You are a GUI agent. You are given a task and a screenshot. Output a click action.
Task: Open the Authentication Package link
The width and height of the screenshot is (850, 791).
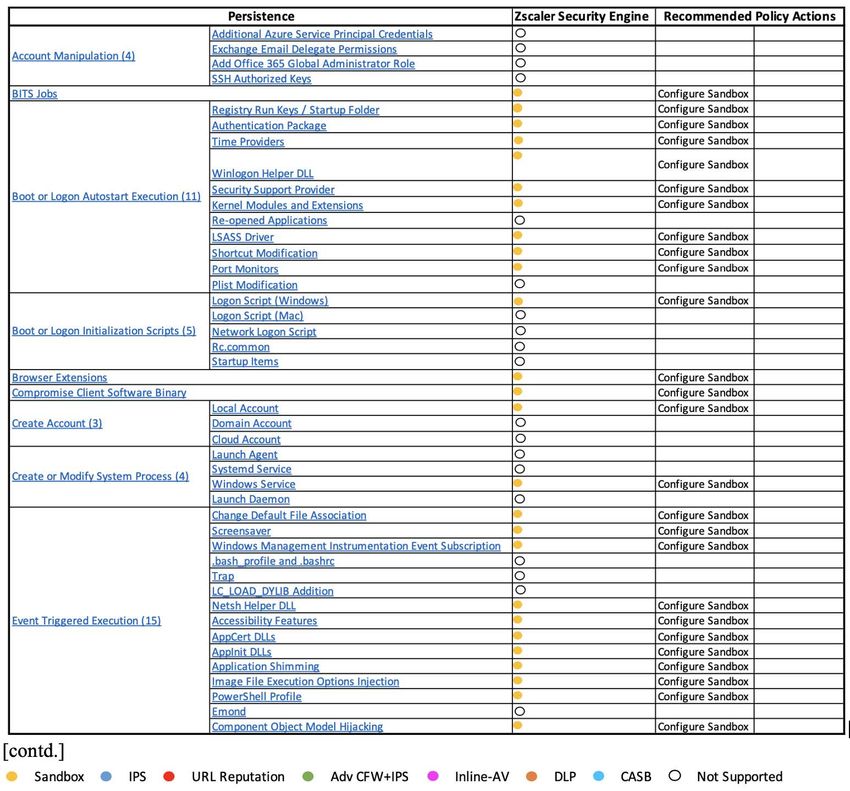(x=269, y=126)
